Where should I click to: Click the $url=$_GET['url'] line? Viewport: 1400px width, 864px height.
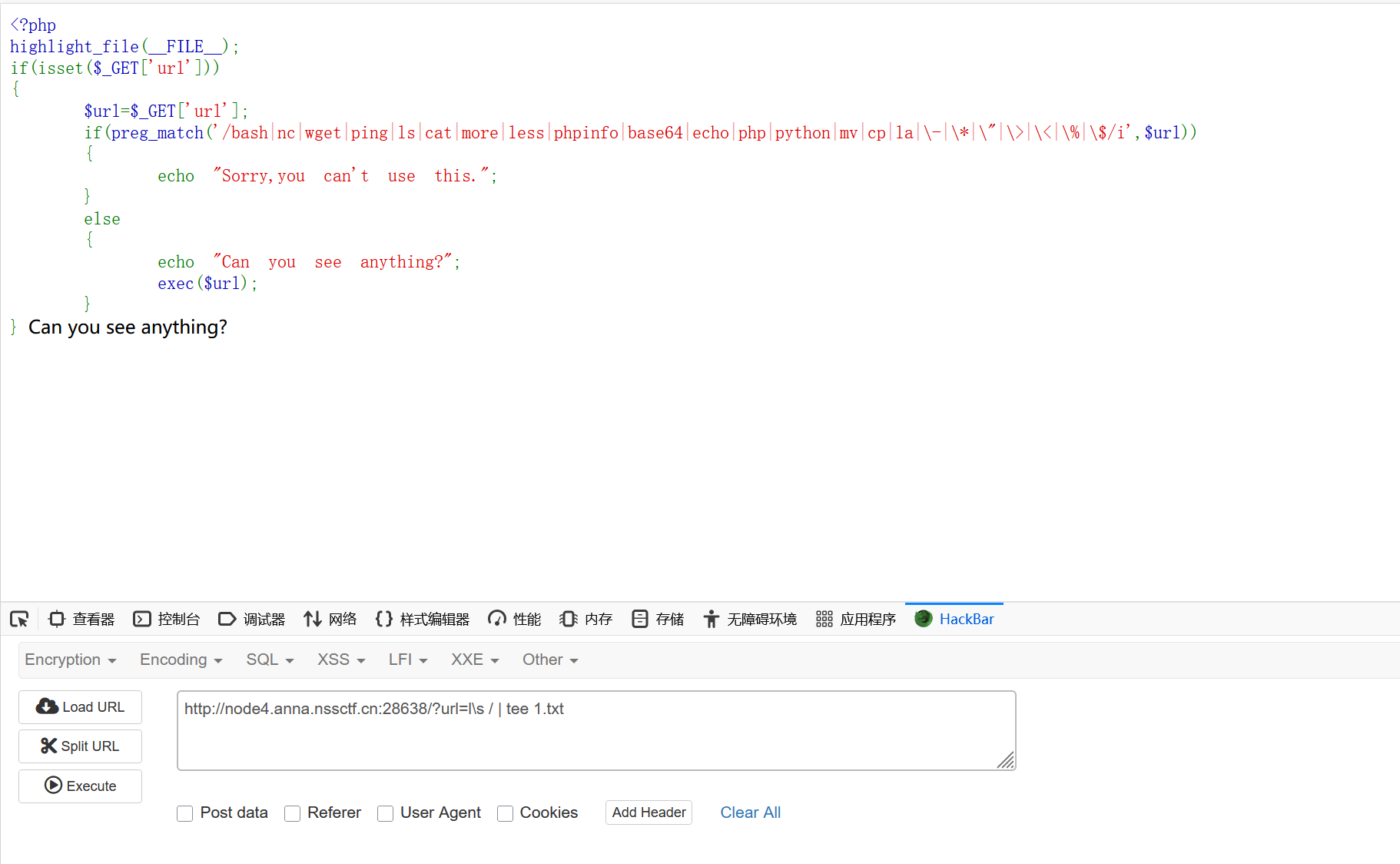pos(166,111)
